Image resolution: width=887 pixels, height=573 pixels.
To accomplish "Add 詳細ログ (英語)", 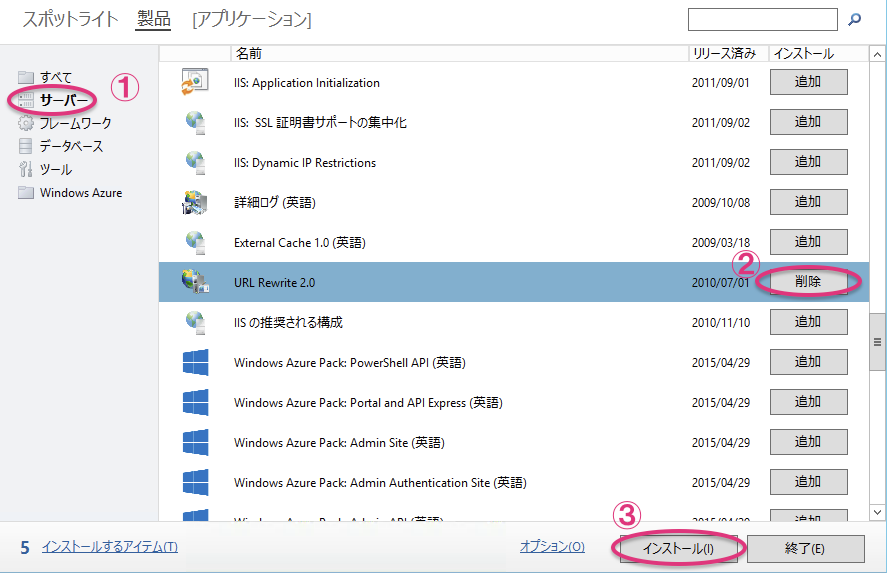I will 808,202.
